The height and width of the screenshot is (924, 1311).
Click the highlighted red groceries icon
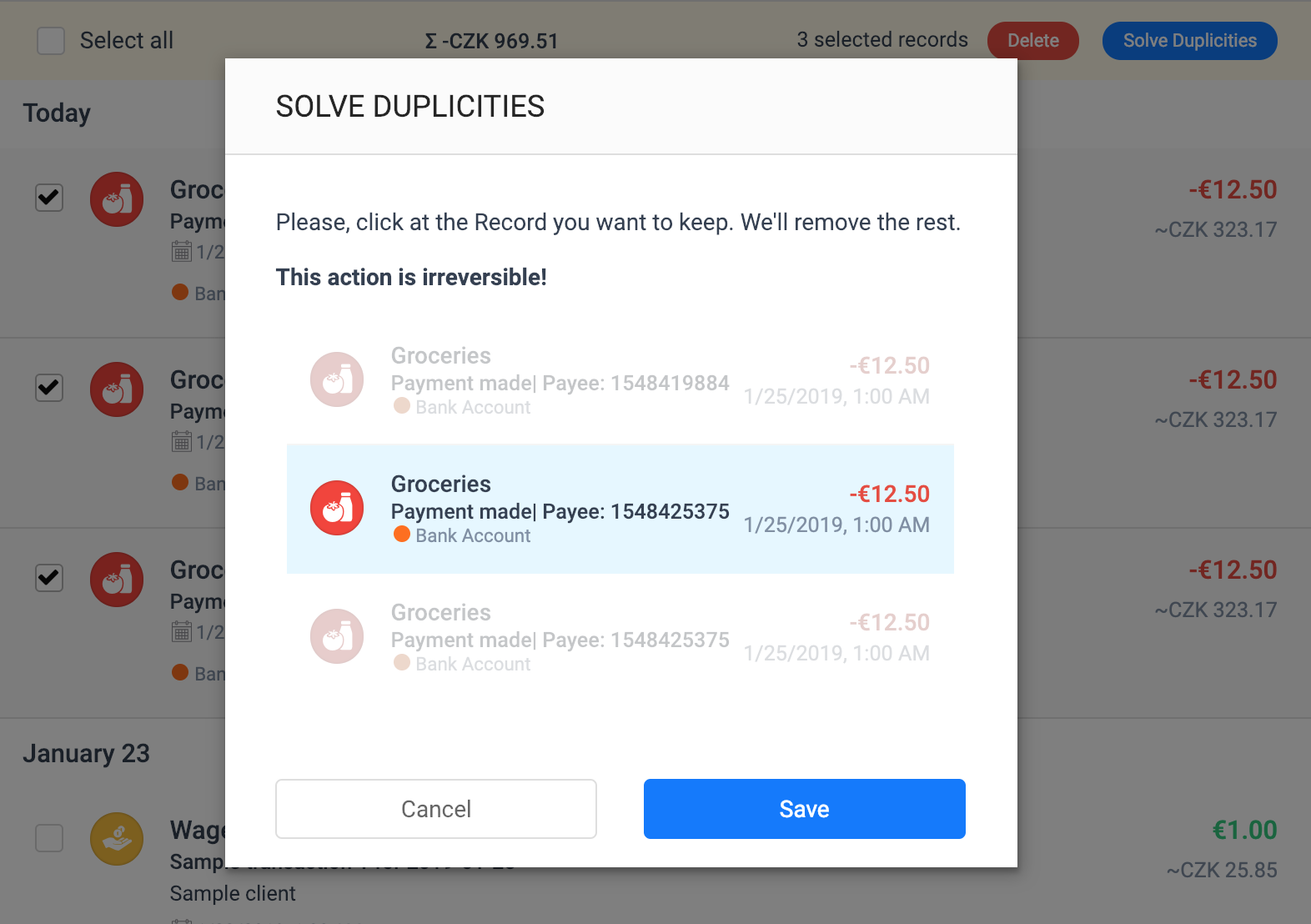[x=337, y=508]
